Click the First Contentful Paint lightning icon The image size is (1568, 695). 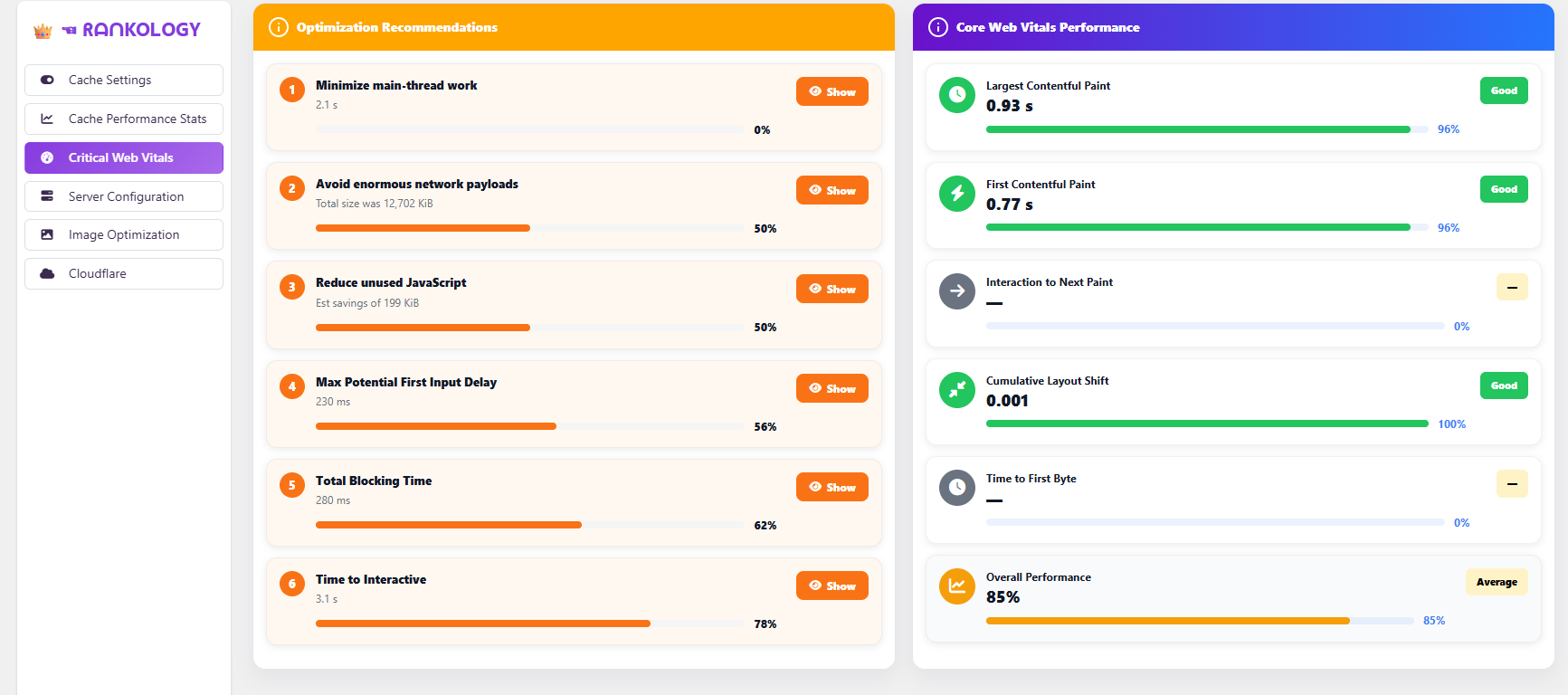957,194
